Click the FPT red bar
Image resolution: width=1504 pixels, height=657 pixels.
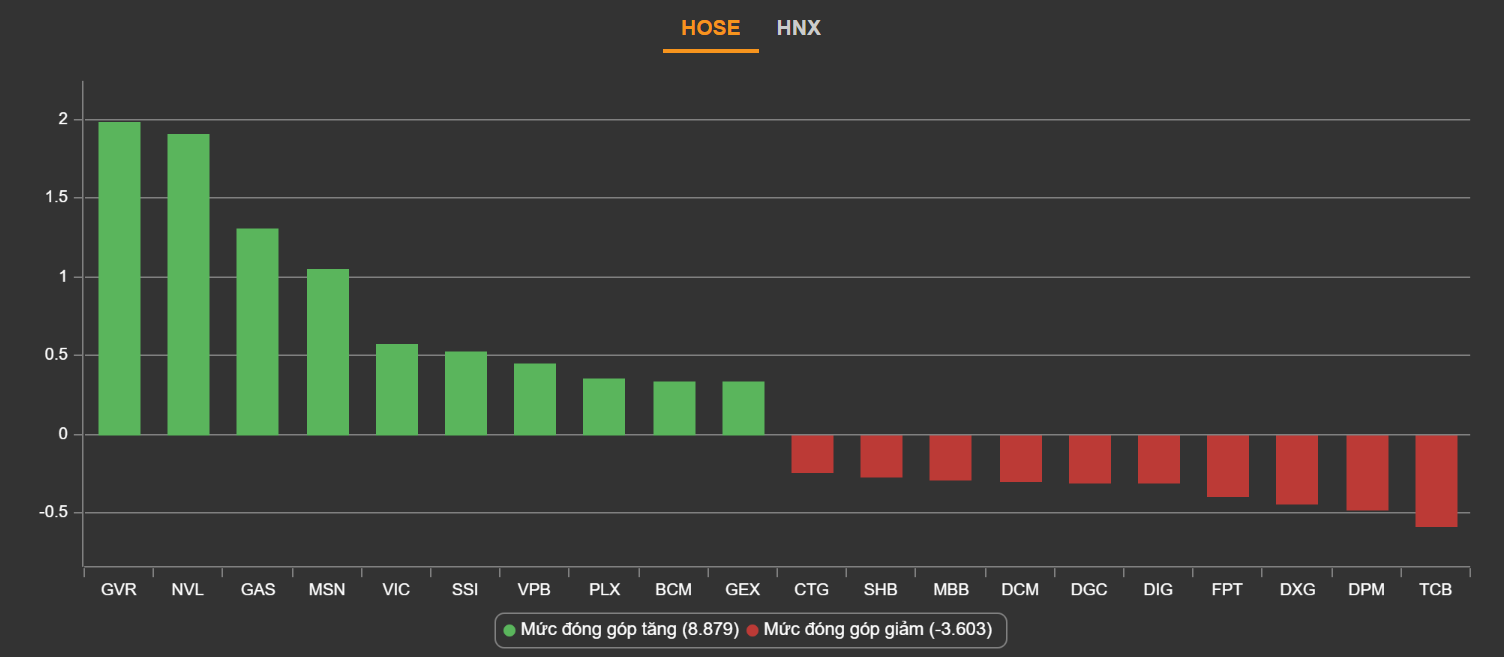click(x=1227, y=465)
